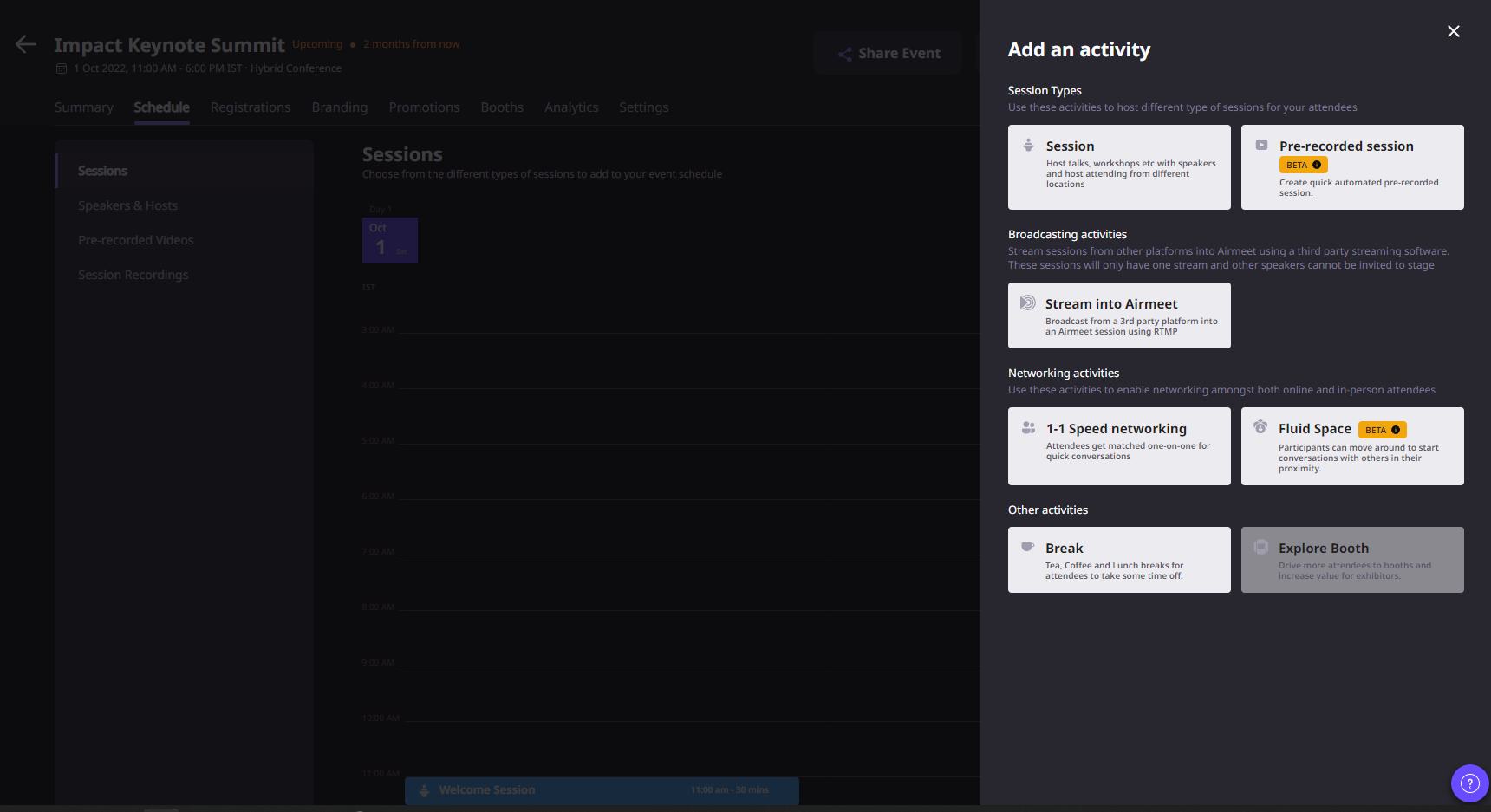Select the Oct 1 day tile

coord(390,240)
